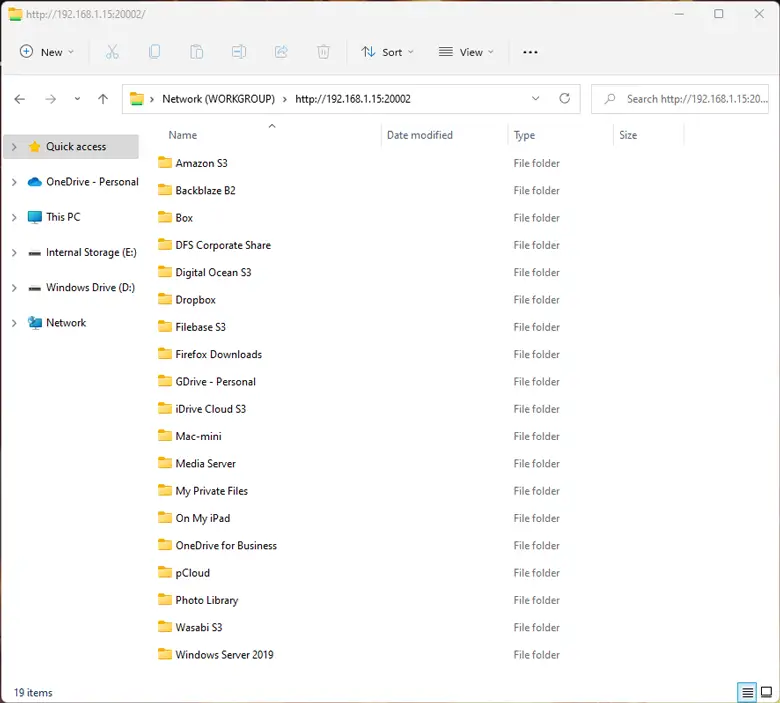Open the View dropdown menu

466,52
